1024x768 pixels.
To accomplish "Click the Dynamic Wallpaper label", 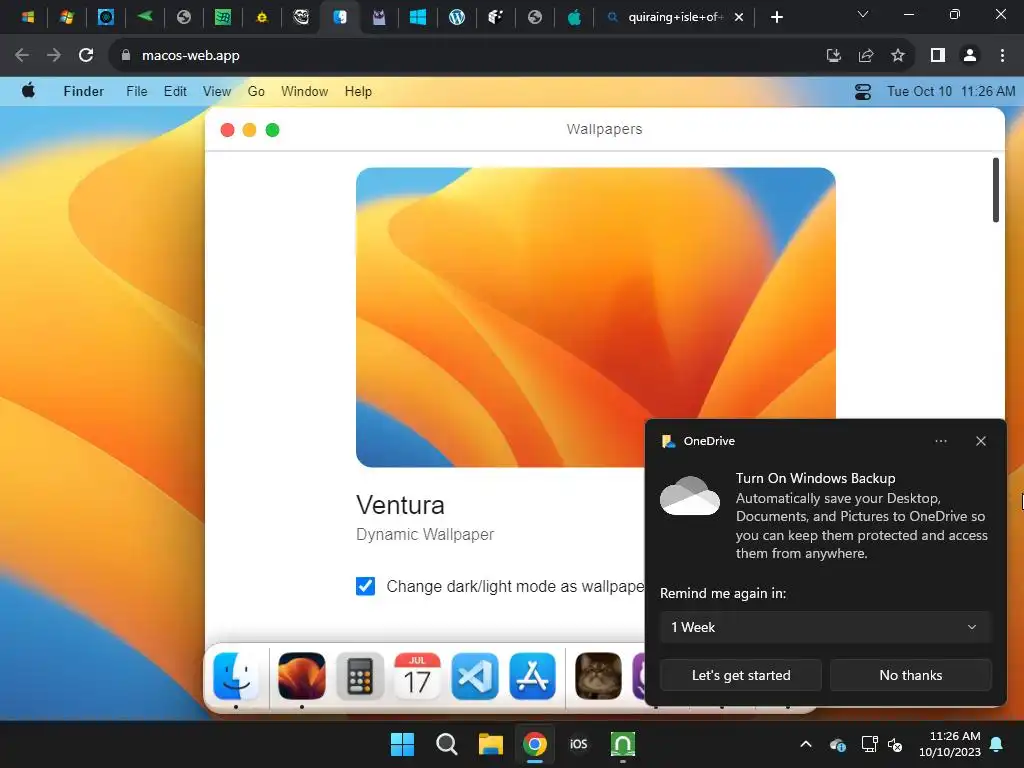I will (x=424, y=534).
